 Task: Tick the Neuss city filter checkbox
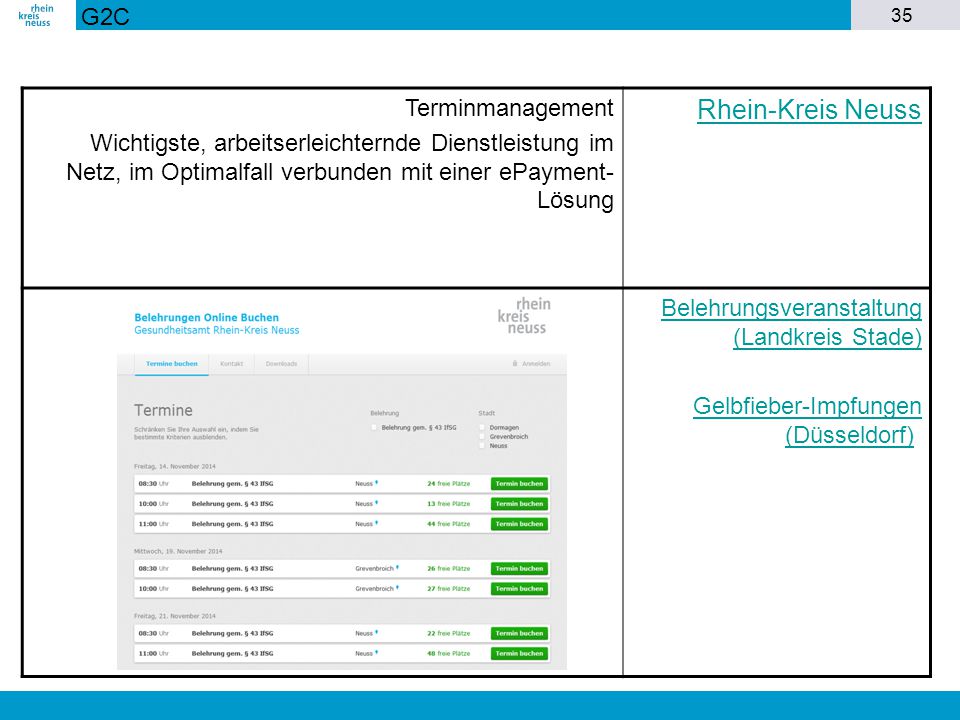tap(482, 446)
